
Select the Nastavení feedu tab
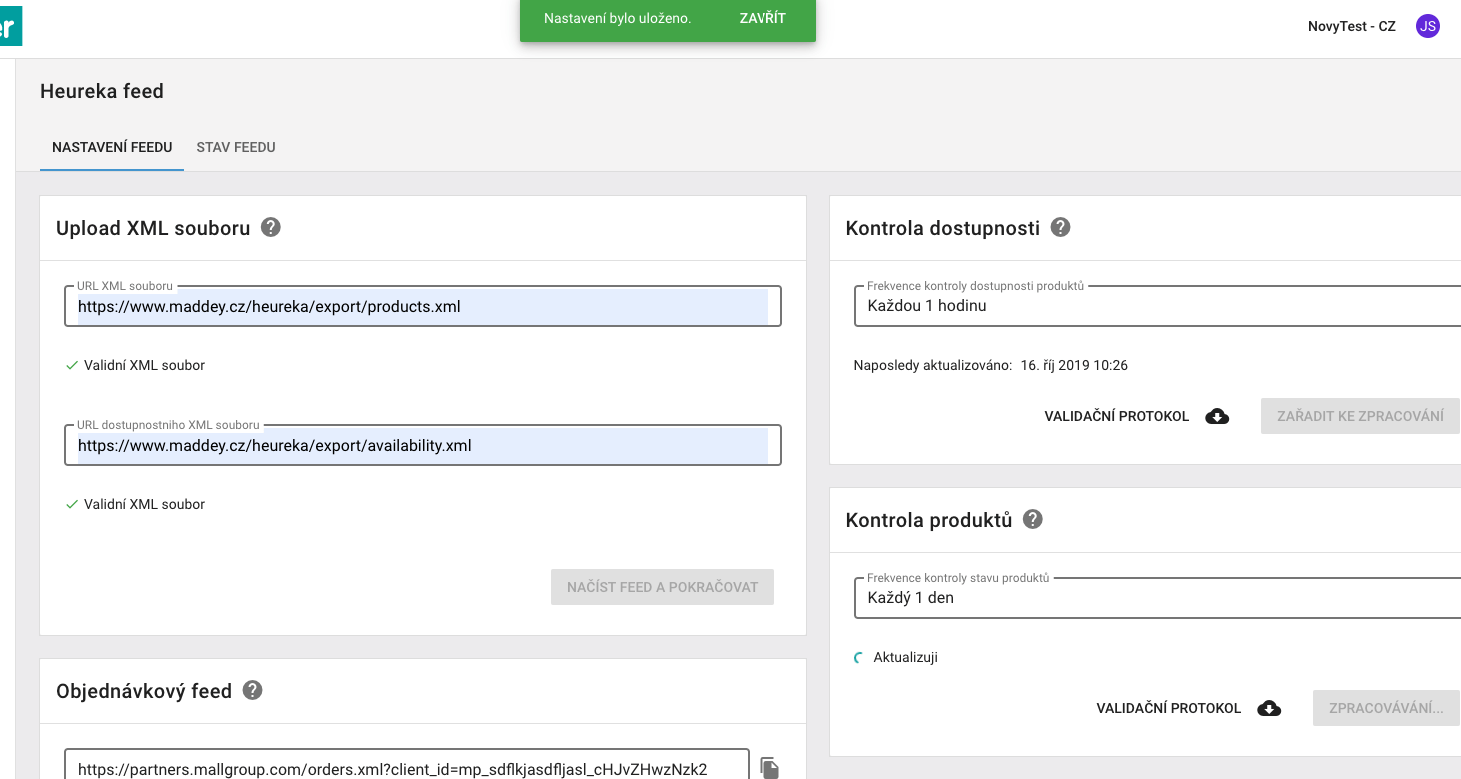coord(112,147)
